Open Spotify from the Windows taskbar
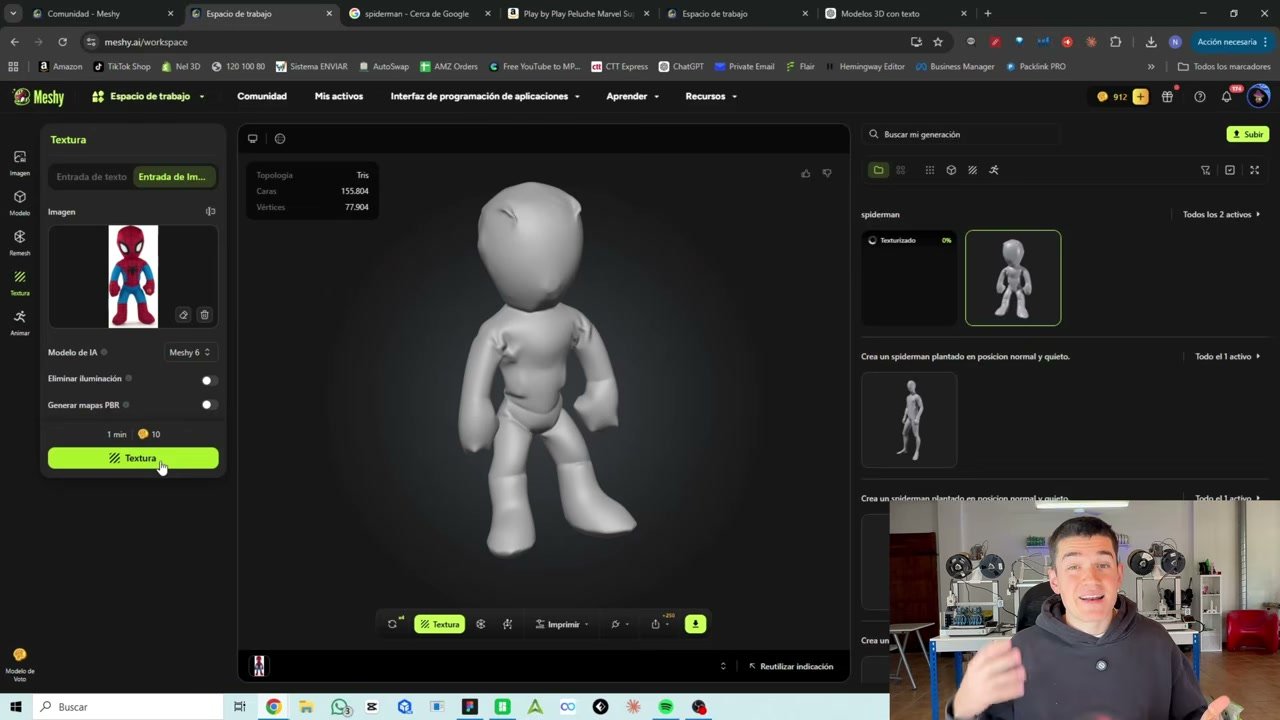This screenshot has width=1280, height=720. (x=666, y=707)
